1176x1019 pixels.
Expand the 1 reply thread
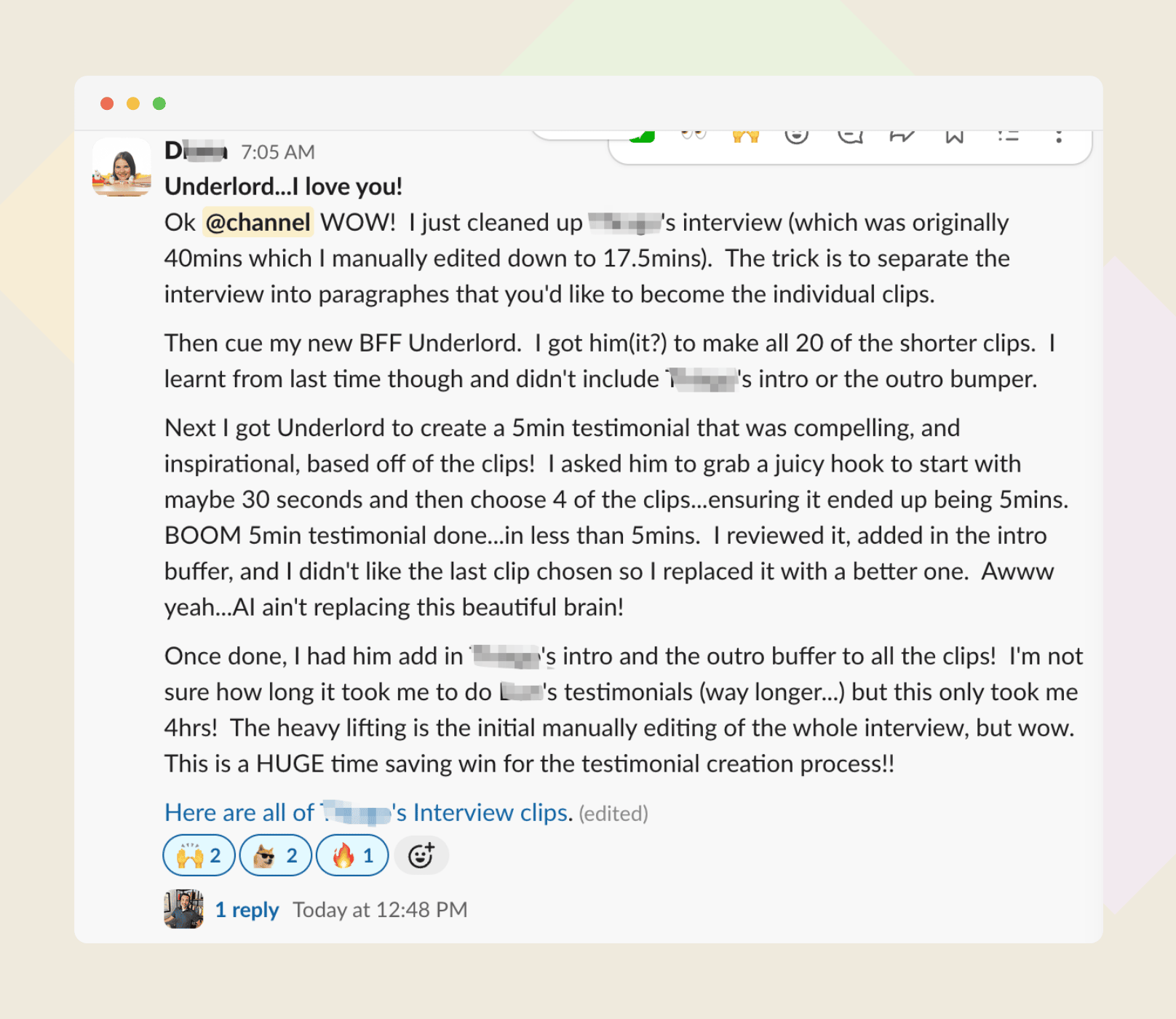[x=247, y=910]
